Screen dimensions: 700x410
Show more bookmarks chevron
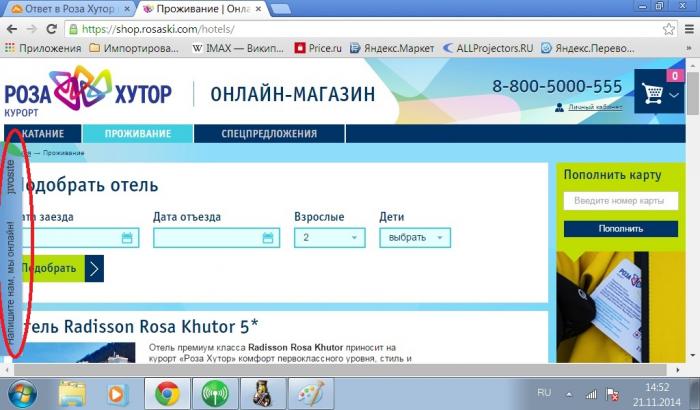[x=689, y=48]
